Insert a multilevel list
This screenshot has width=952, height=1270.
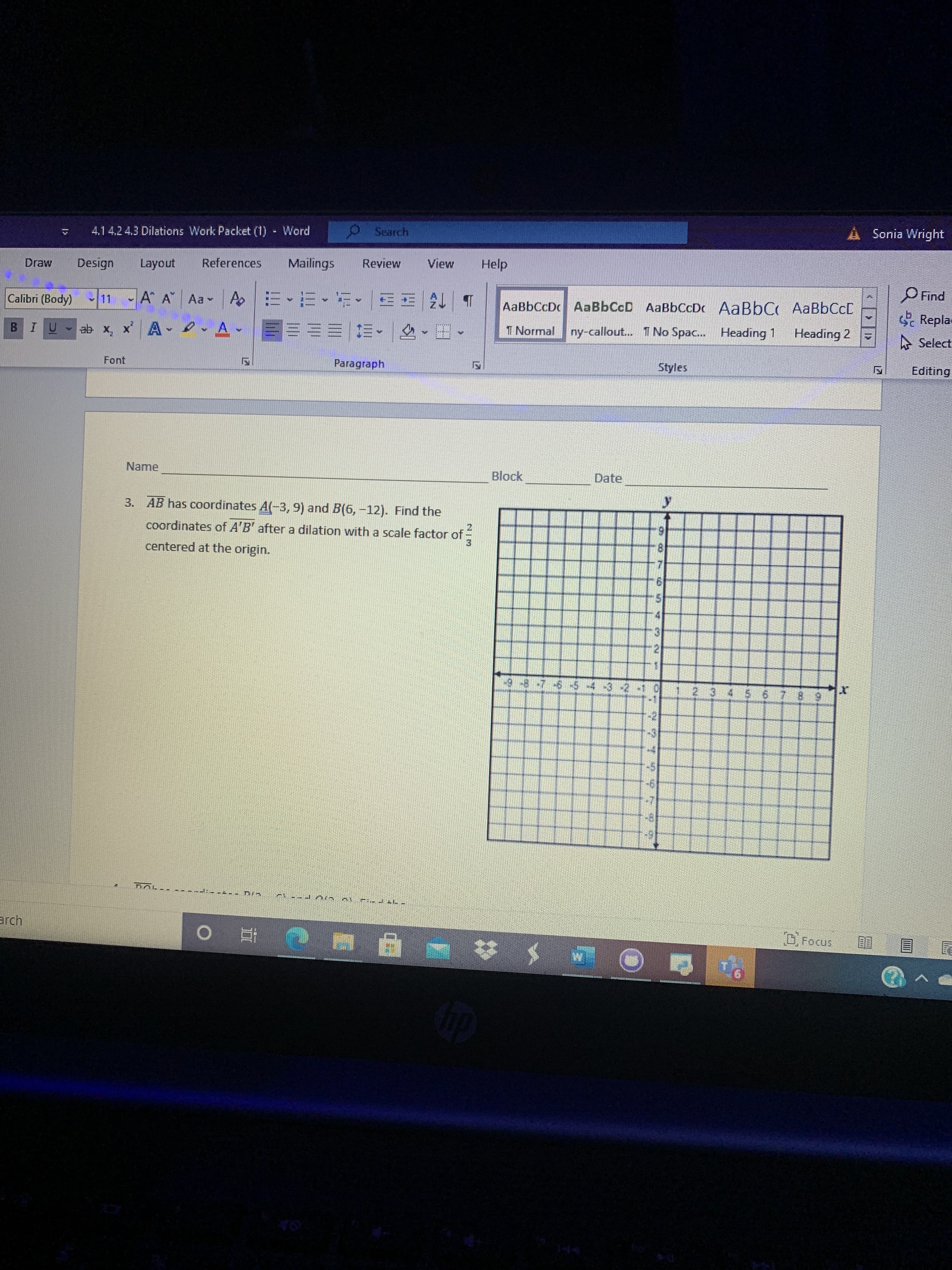tap(344, 300)
